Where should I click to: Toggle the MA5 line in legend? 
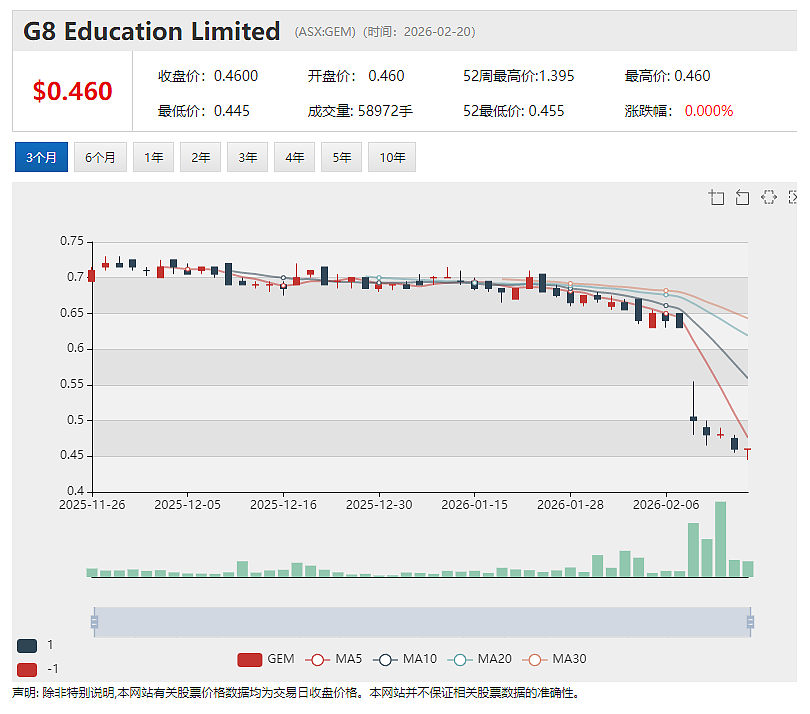(333, 659)
